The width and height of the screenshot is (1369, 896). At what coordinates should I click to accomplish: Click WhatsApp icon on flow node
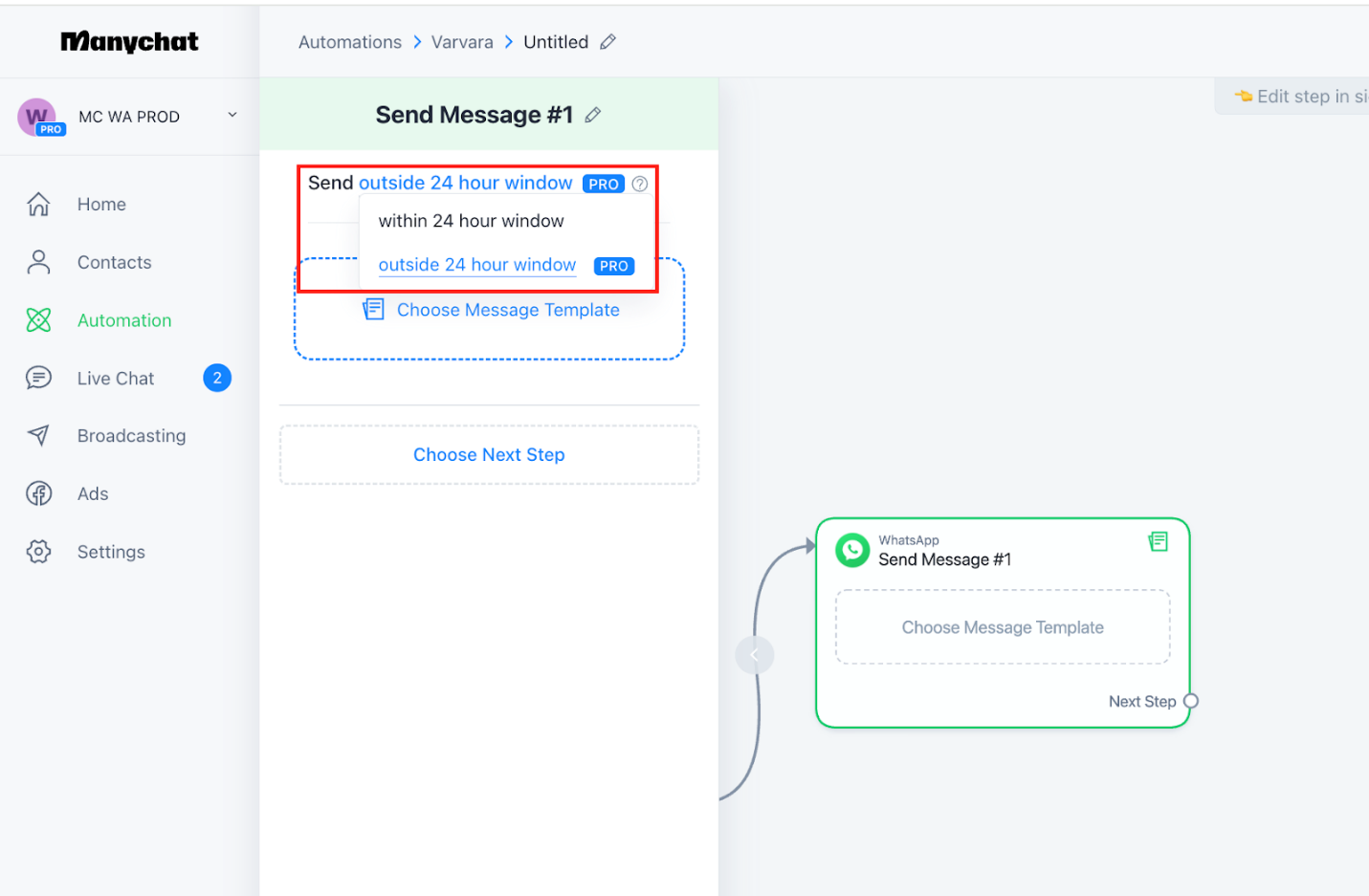tap(852, 551)
